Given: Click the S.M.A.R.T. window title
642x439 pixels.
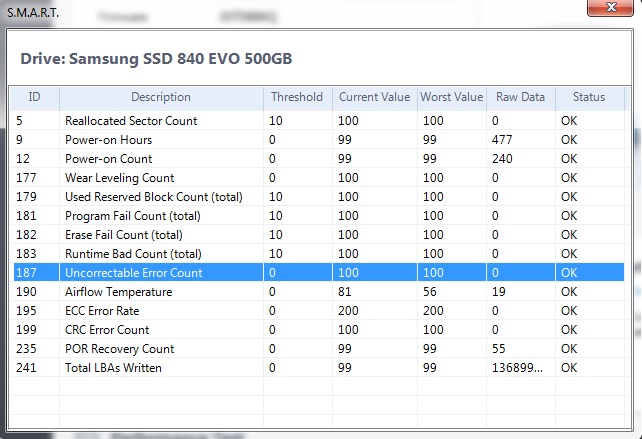Looking at the screenshot, I should [33, 12].
